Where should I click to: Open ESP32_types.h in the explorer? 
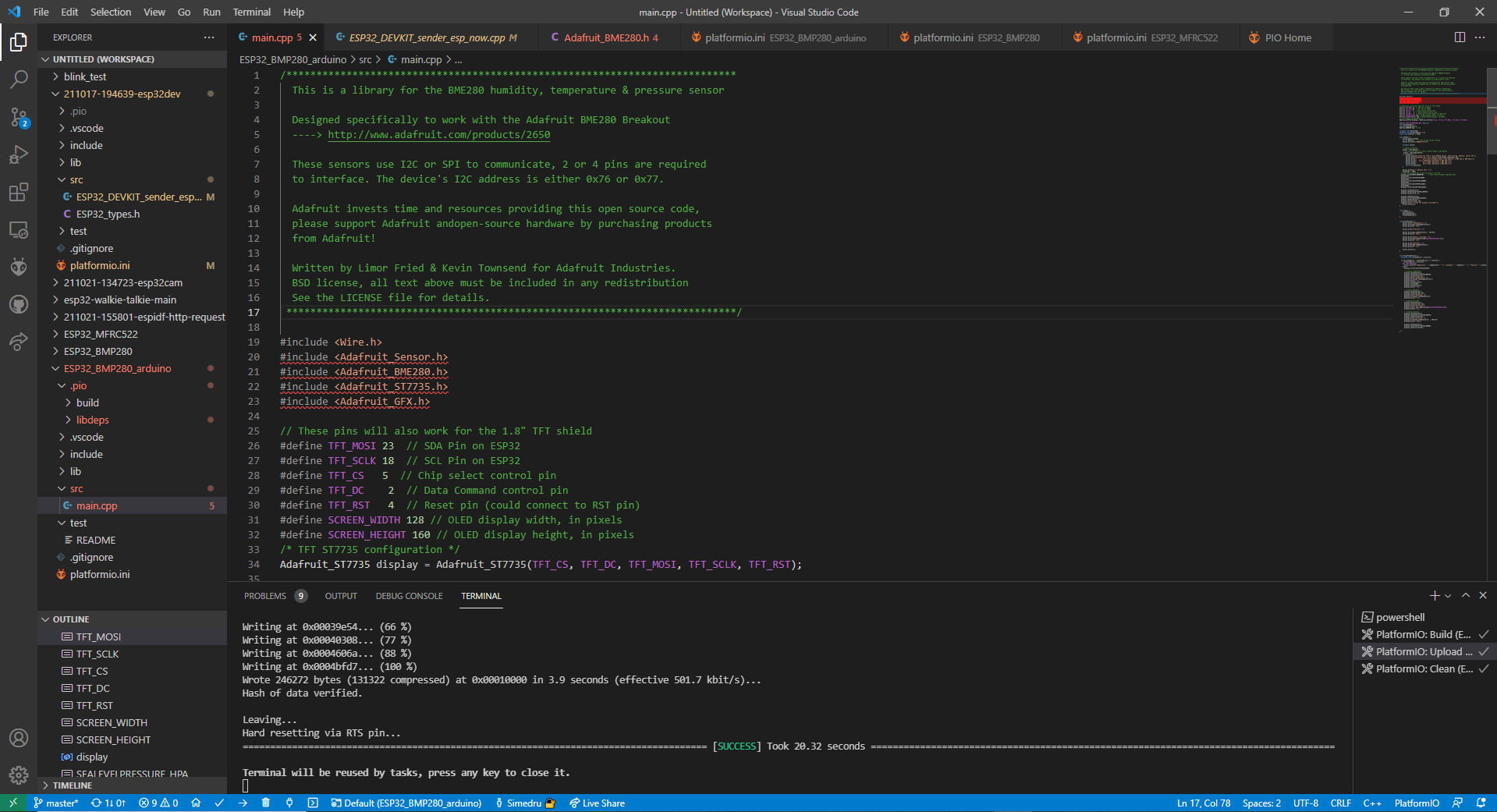click(x=132, y=214)
